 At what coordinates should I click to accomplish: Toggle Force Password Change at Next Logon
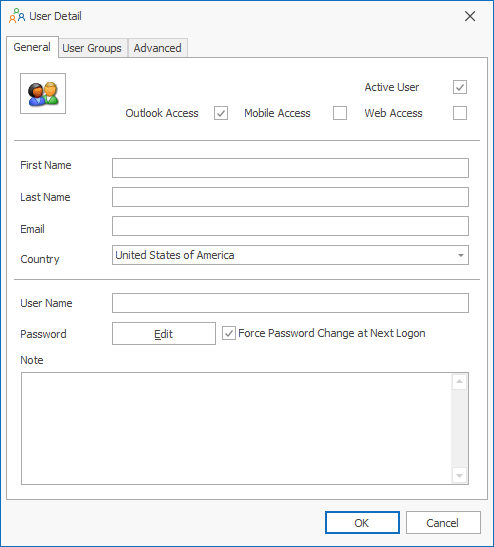click(x=229, y=333)
